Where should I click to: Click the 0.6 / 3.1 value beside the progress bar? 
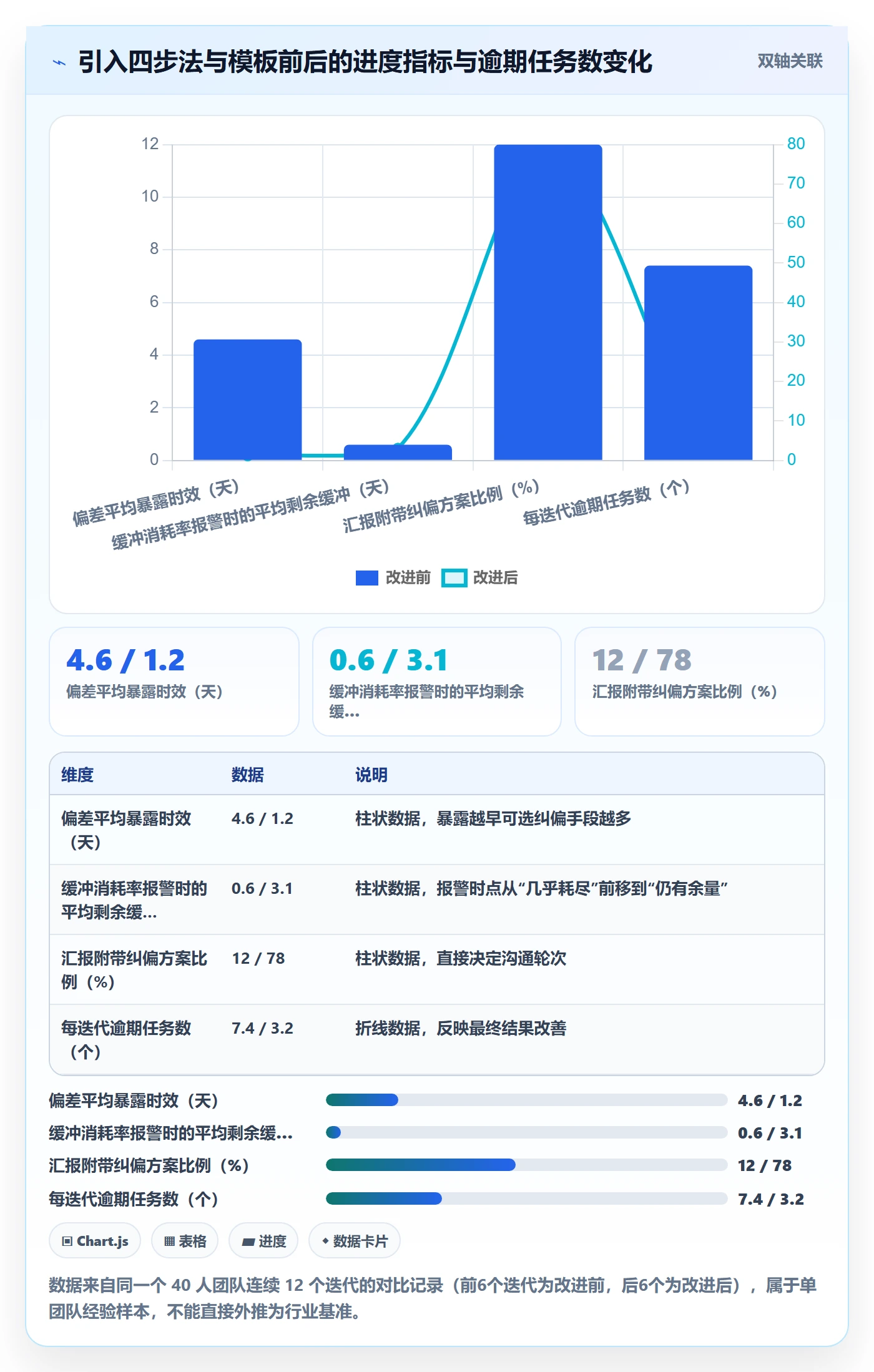[x=770, y=1133]
